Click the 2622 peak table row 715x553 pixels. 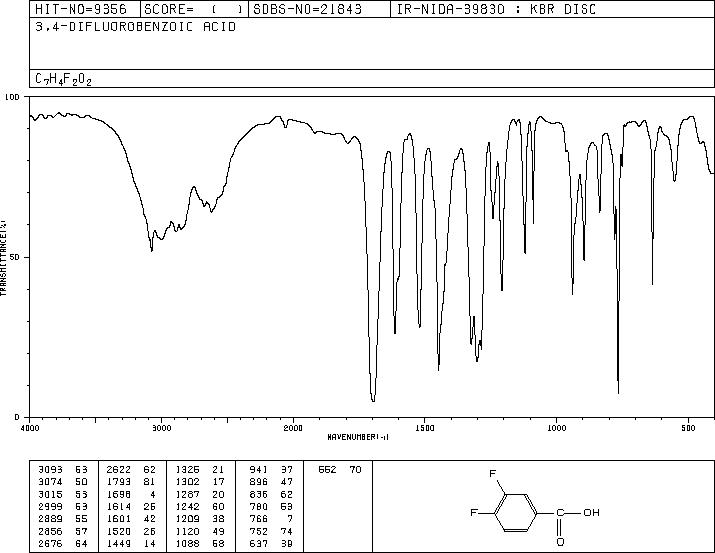pos(131,470)
